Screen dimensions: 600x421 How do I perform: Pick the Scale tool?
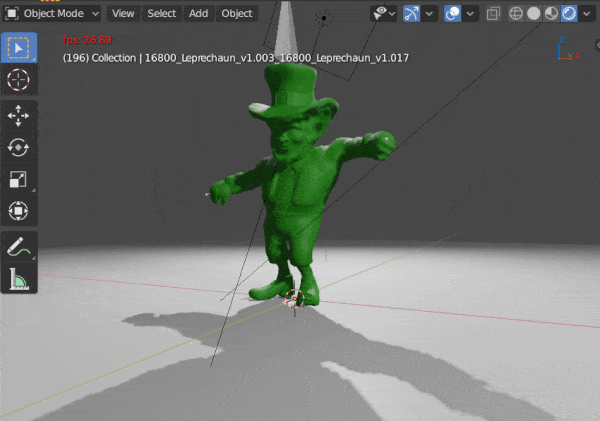click(19, 179)
